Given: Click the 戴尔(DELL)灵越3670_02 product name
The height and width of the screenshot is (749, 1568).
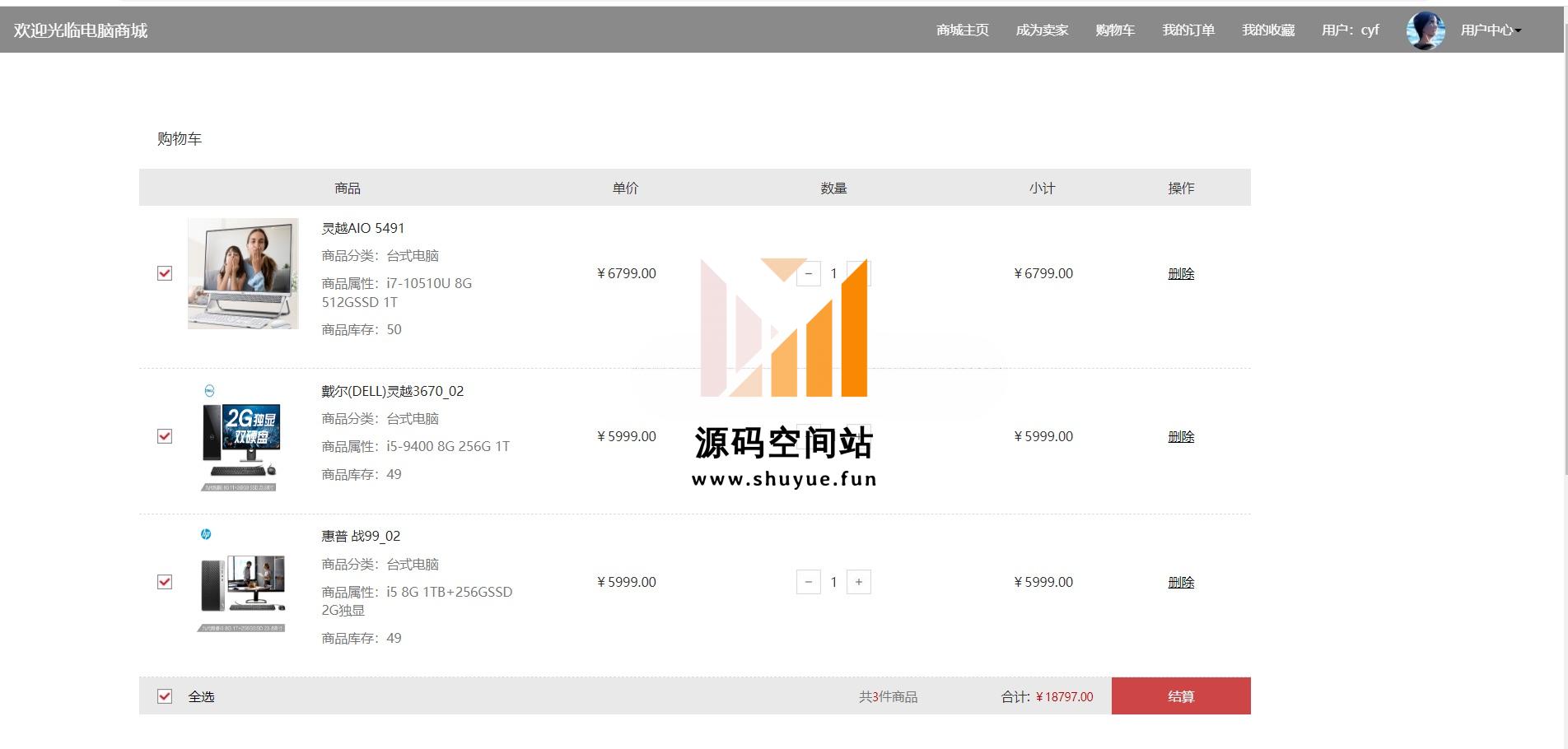Looking at the screenshot, I should point(393,391).
